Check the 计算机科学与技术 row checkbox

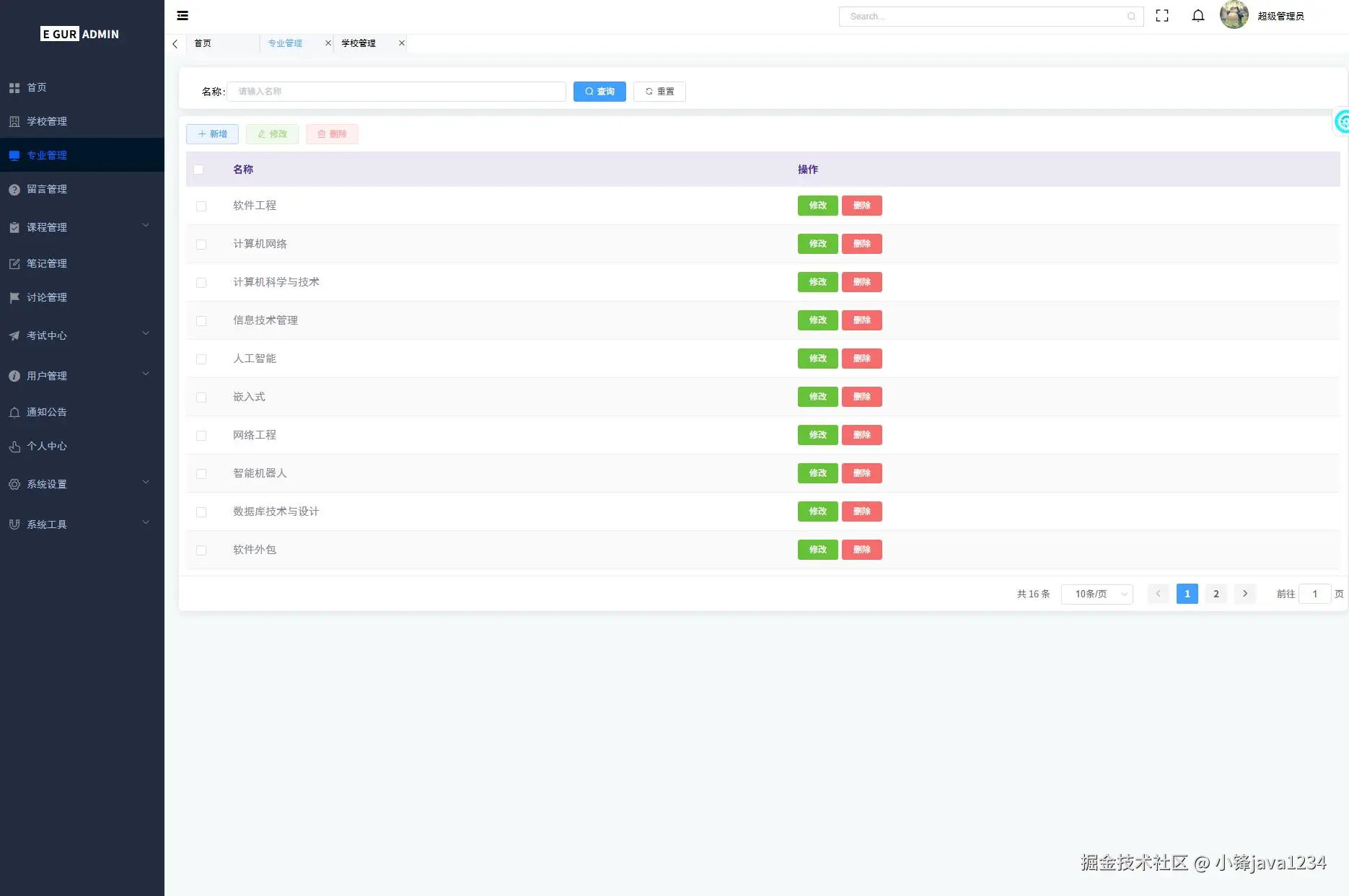201,283
